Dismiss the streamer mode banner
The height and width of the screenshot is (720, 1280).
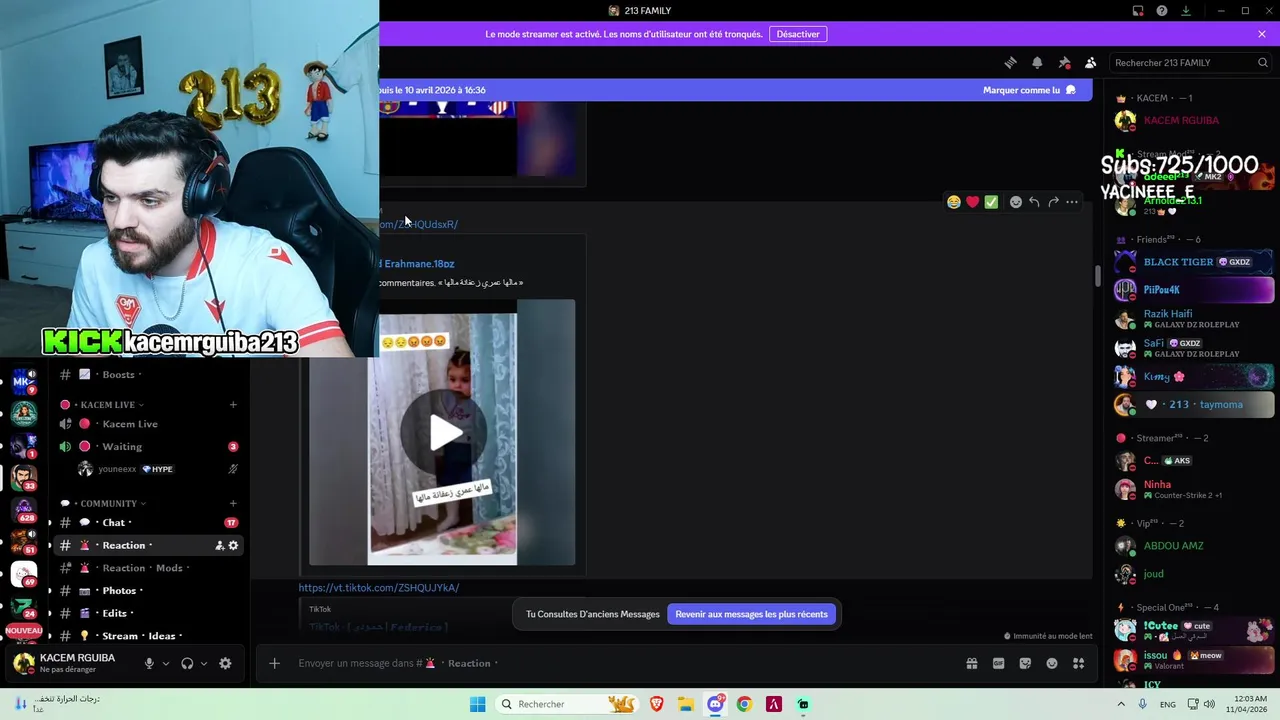[x=1262, y=34]
